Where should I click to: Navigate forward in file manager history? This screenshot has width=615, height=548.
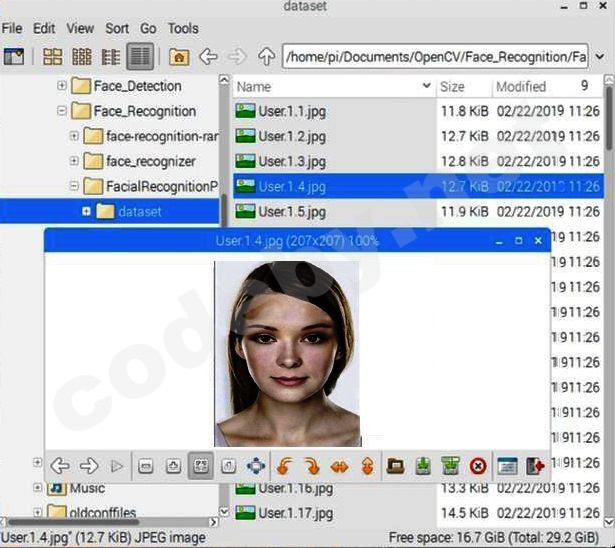click(237, 57)
